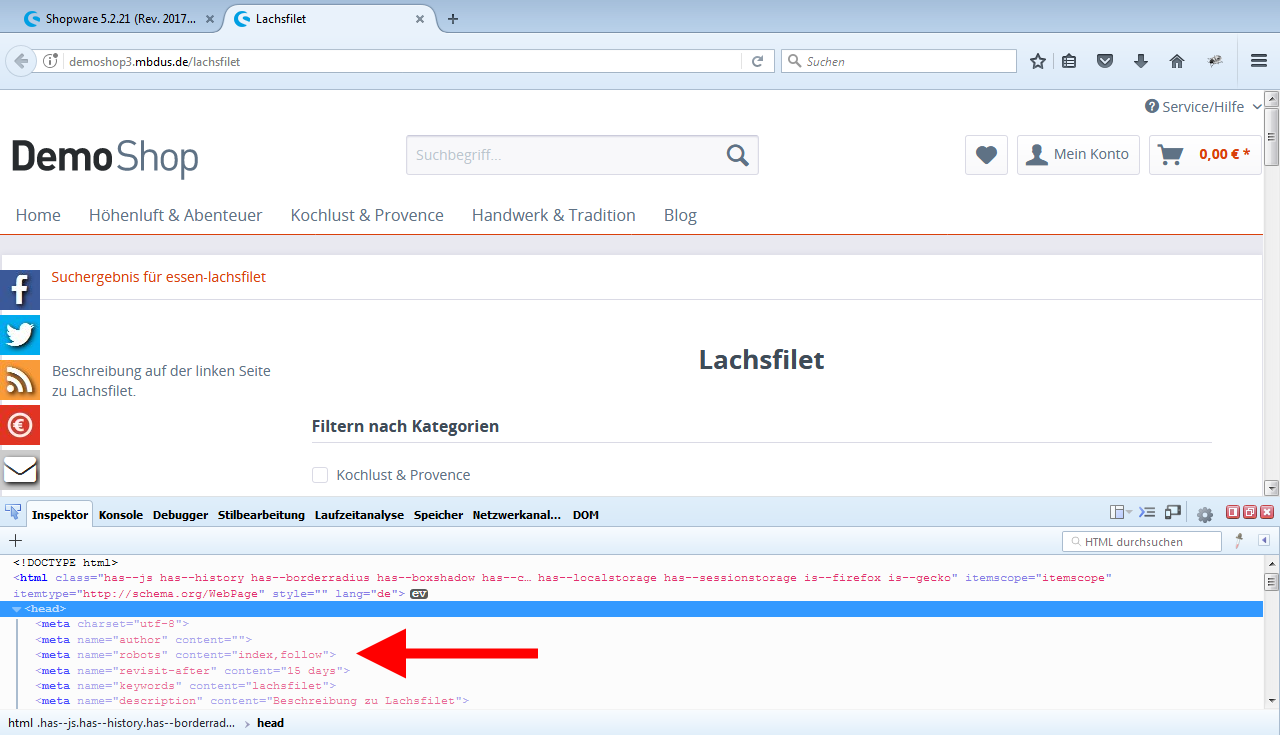1280x735 pixels.
Task: Check the Kochlust & Provence filter checkbox
Action: coord(320,475)
